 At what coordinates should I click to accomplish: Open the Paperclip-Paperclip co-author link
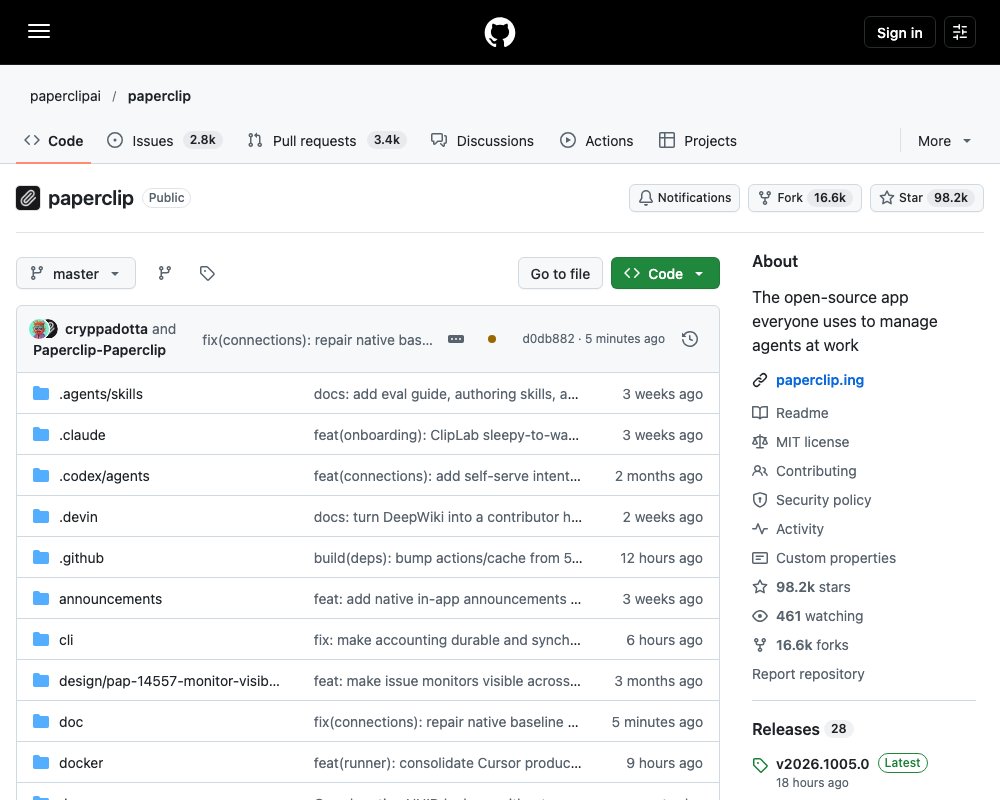99,350
